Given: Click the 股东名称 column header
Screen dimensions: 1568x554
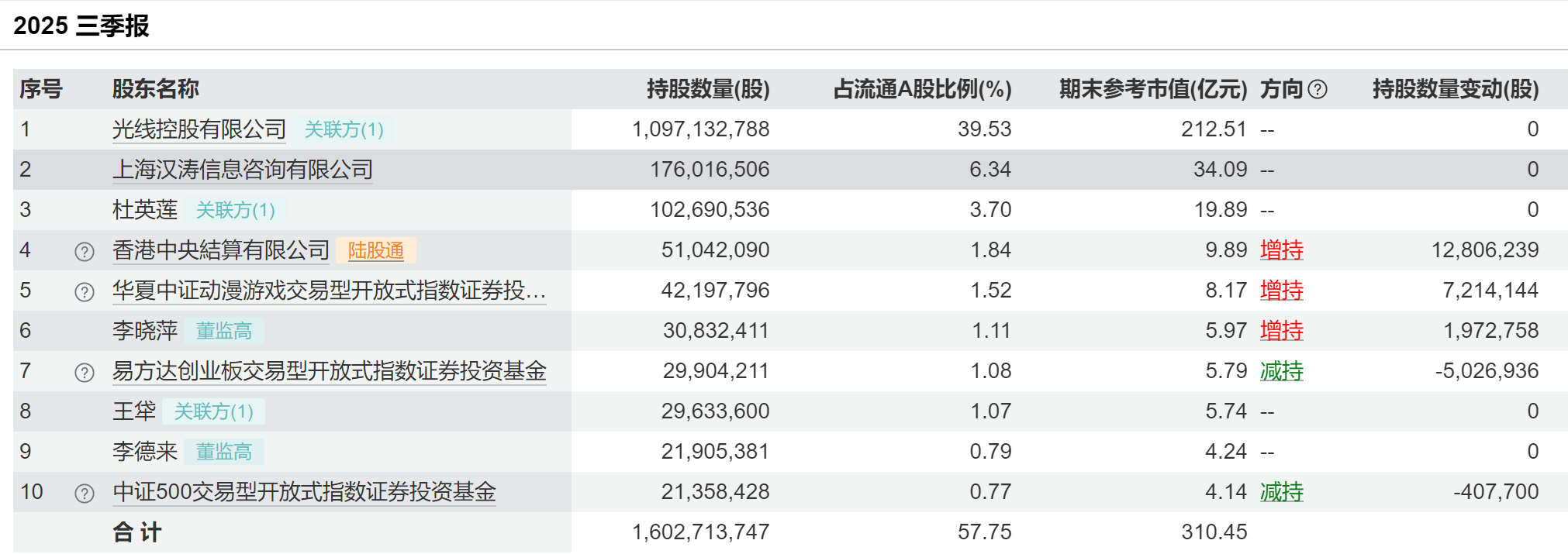Looking at the screenshot, I should 155,88.
